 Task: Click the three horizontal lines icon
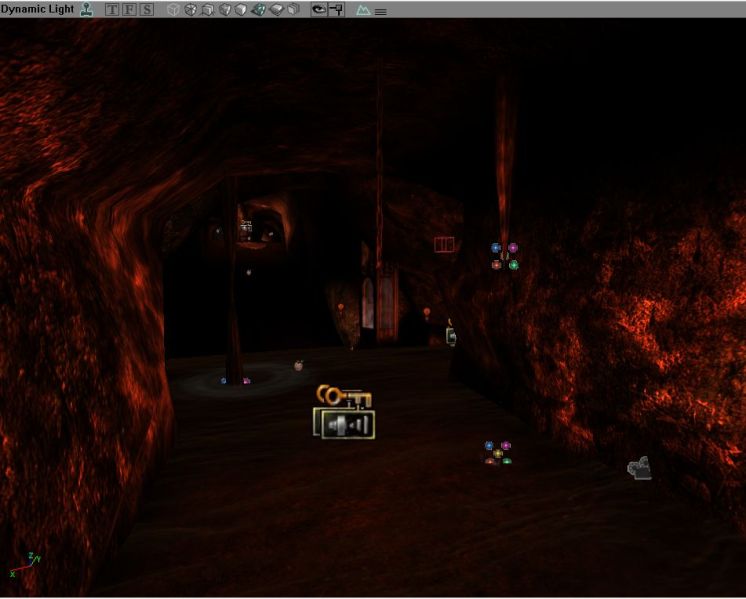tap(381, 12)
